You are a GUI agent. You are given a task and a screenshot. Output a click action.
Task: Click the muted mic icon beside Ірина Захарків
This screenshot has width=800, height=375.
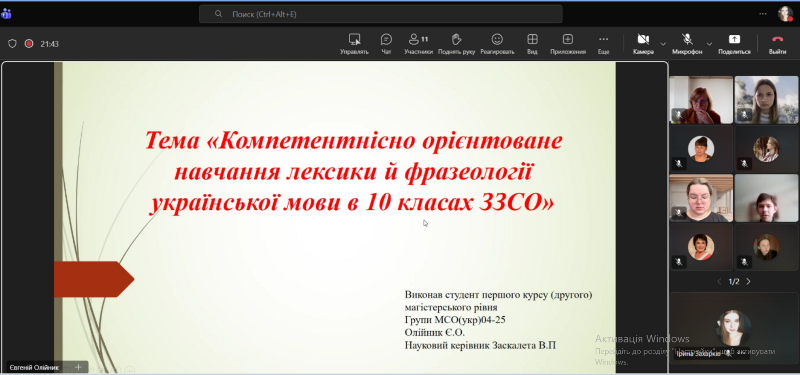click(x=729, y=354)
